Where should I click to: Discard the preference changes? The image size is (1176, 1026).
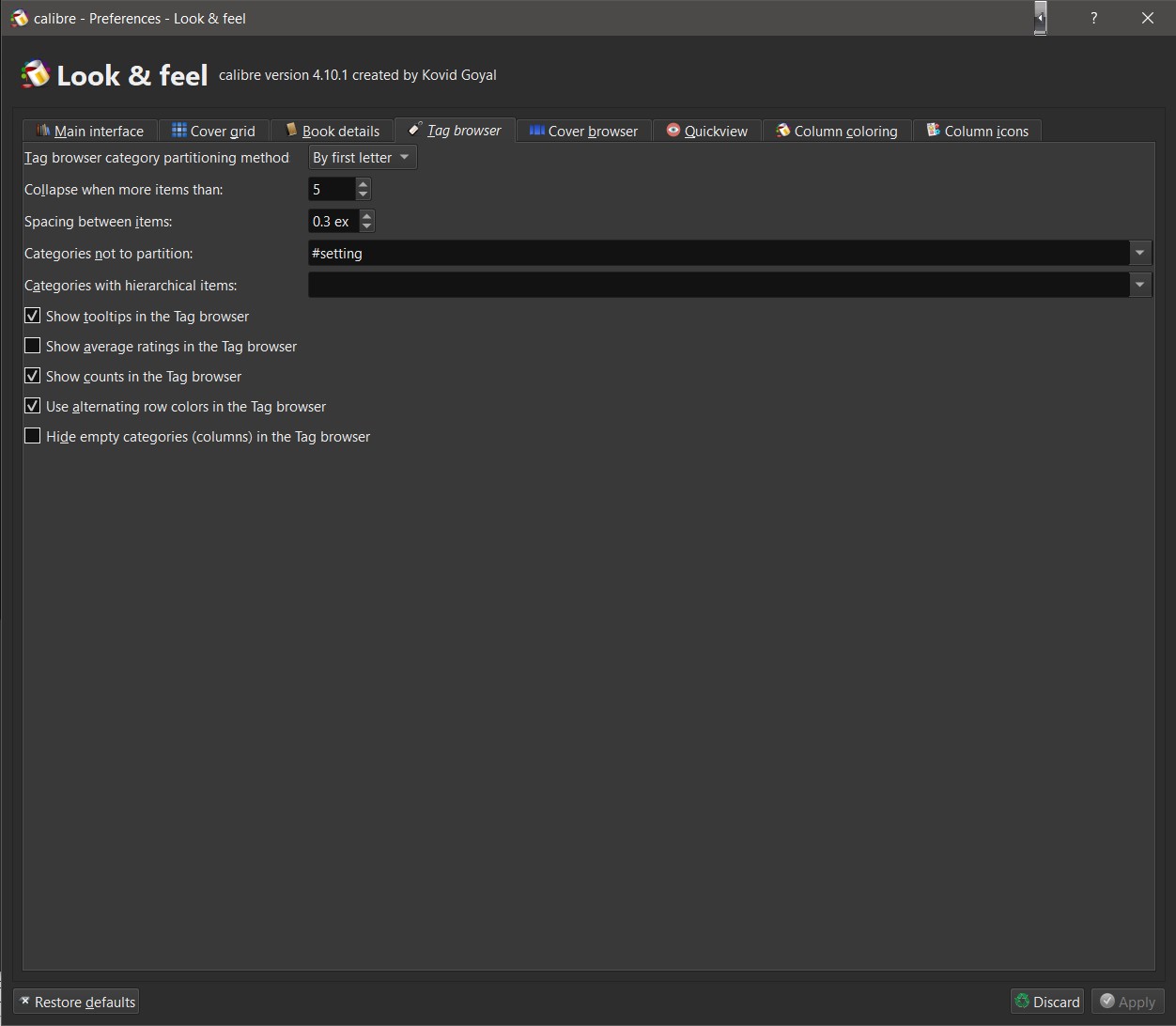1047,1002
